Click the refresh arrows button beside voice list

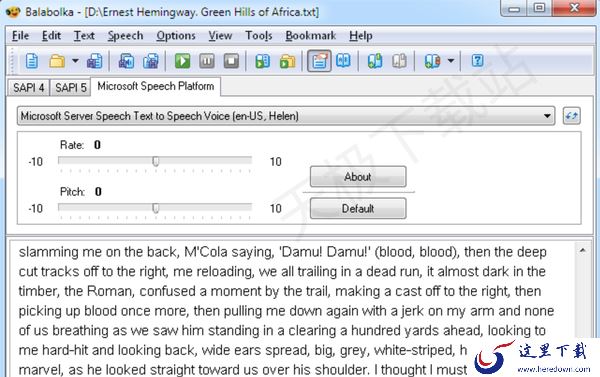coord(571,116)
